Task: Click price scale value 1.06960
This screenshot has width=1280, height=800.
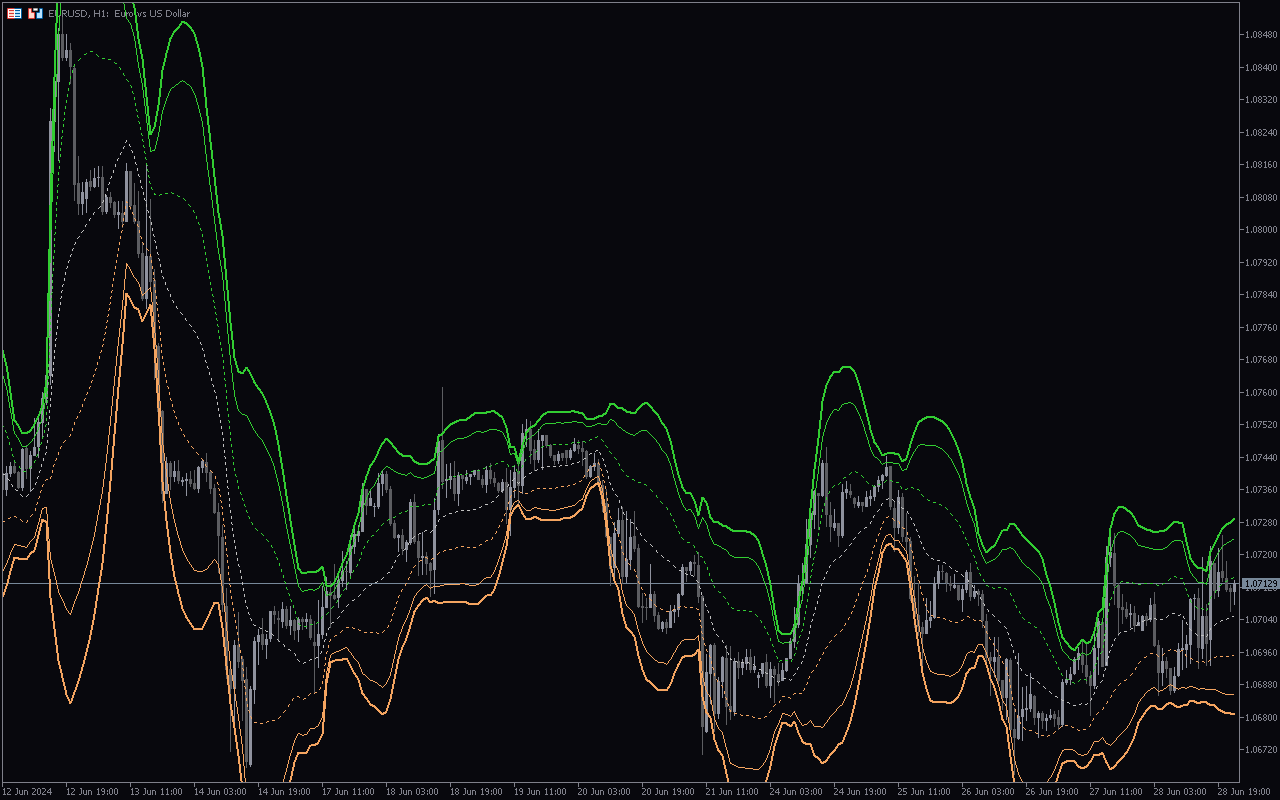Action: [x=1260, y=652]
